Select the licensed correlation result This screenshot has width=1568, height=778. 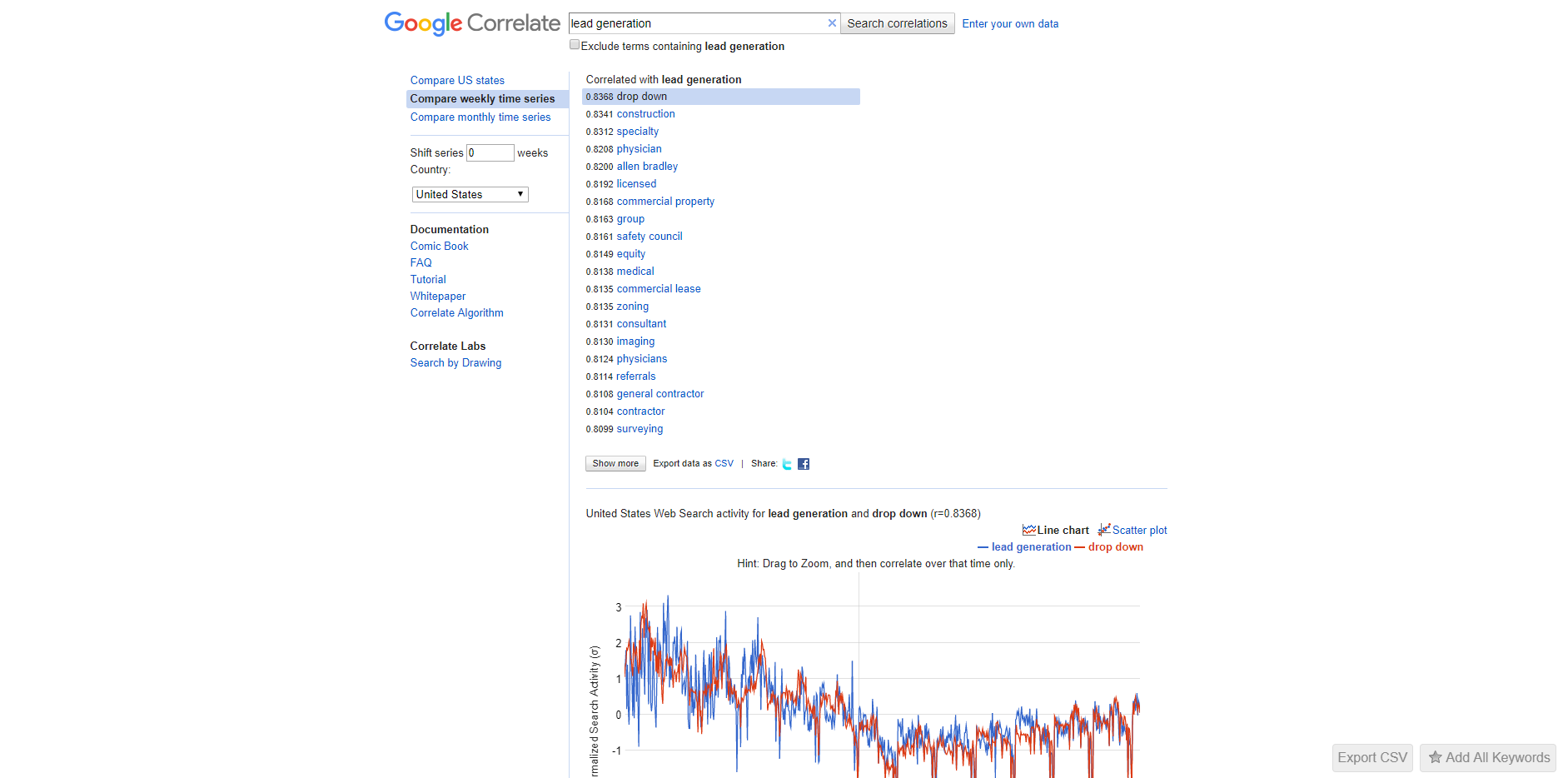[x=636, y=184]
